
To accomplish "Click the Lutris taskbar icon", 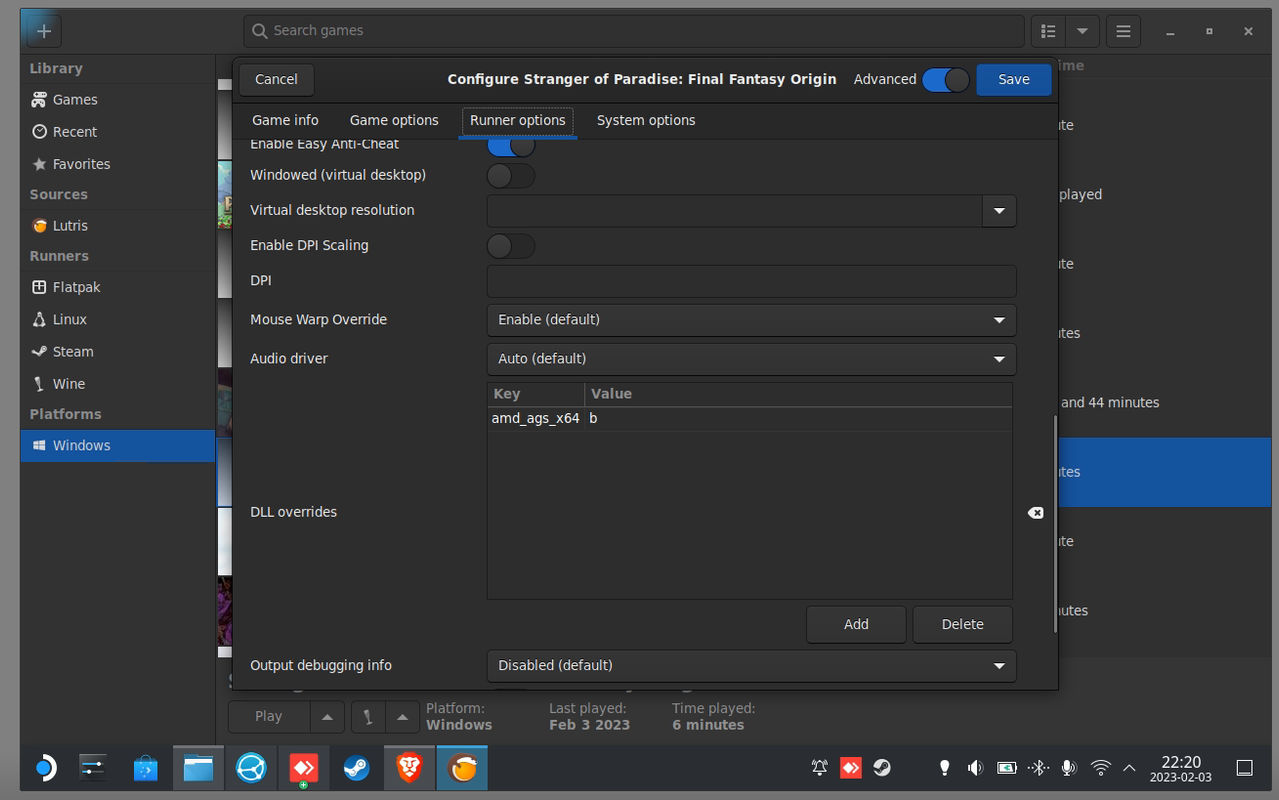I will (x=462, y=768).
